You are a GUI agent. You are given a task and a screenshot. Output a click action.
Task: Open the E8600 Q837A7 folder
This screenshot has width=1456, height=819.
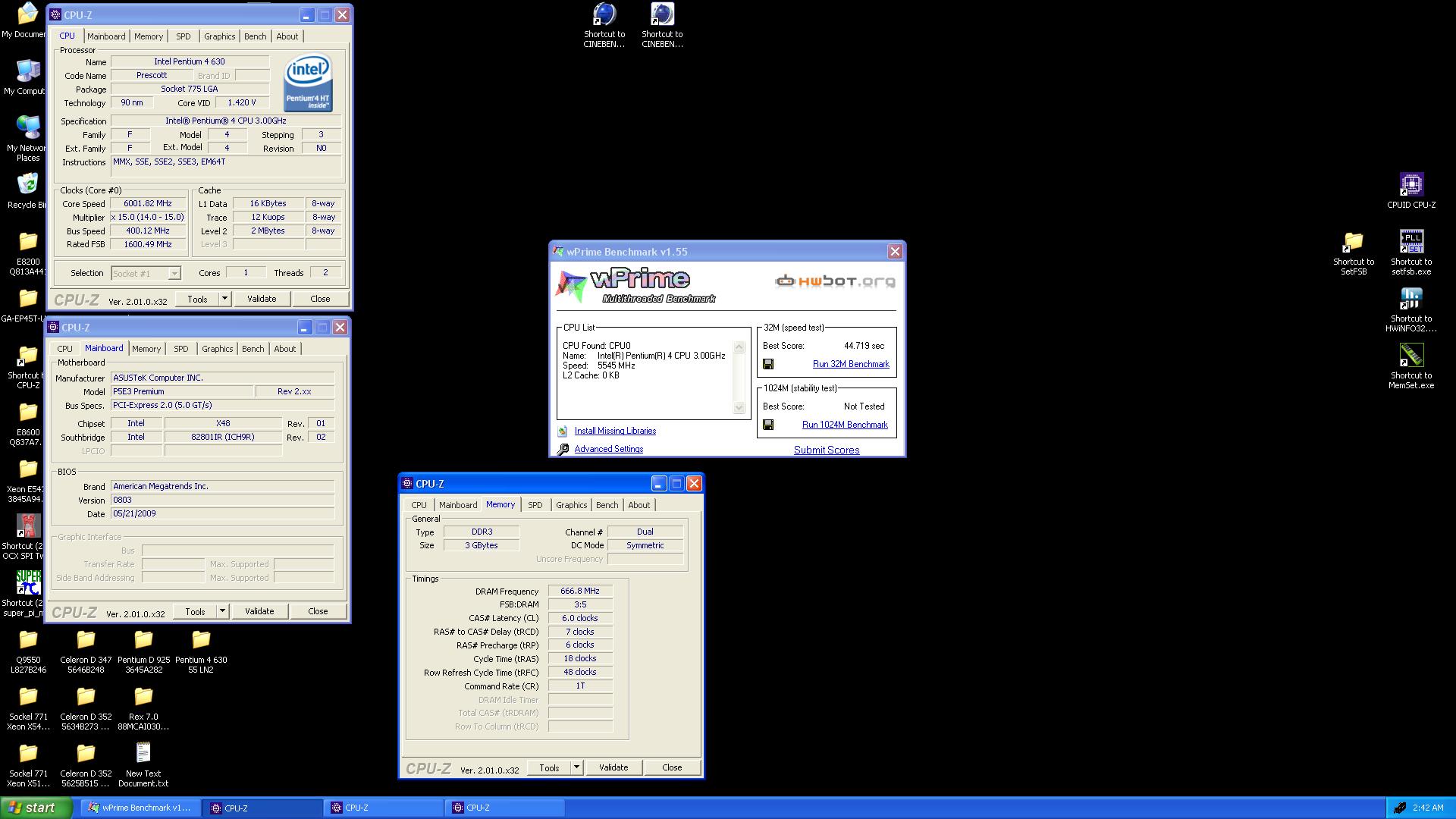28,413
